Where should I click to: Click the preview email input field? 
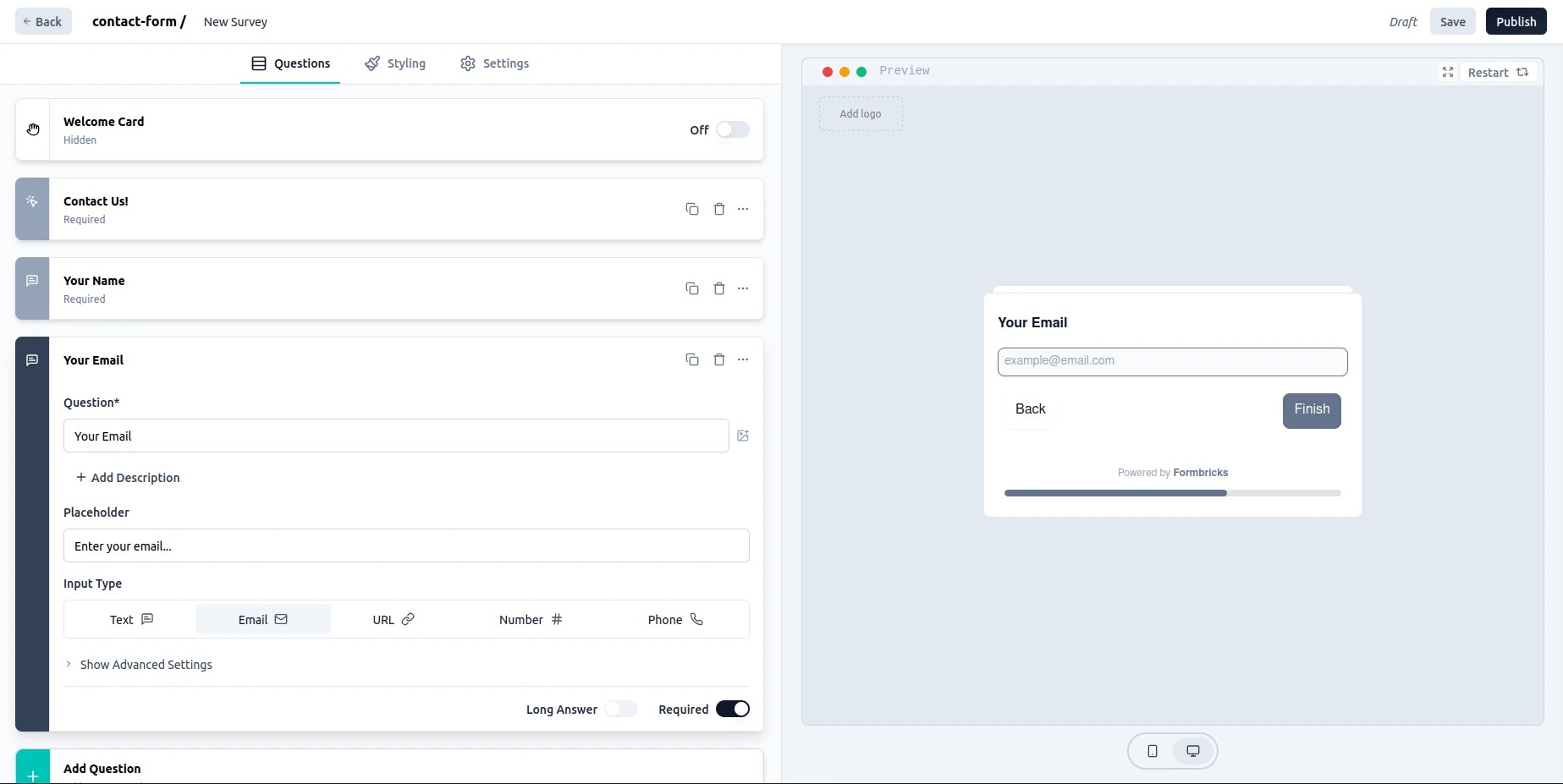1172,361
